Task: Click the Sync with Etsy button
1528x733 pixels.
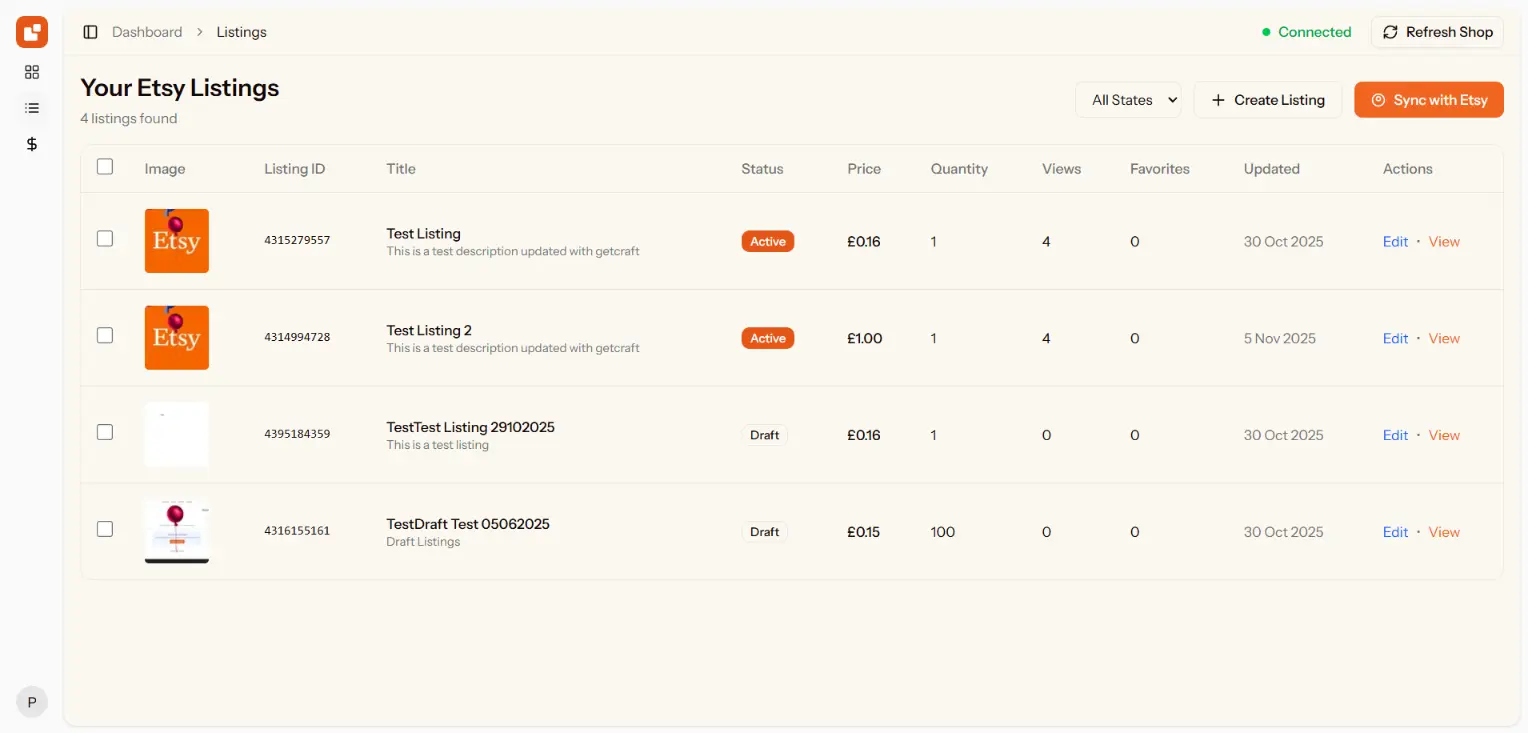Action: click(x=1428, y=100)
